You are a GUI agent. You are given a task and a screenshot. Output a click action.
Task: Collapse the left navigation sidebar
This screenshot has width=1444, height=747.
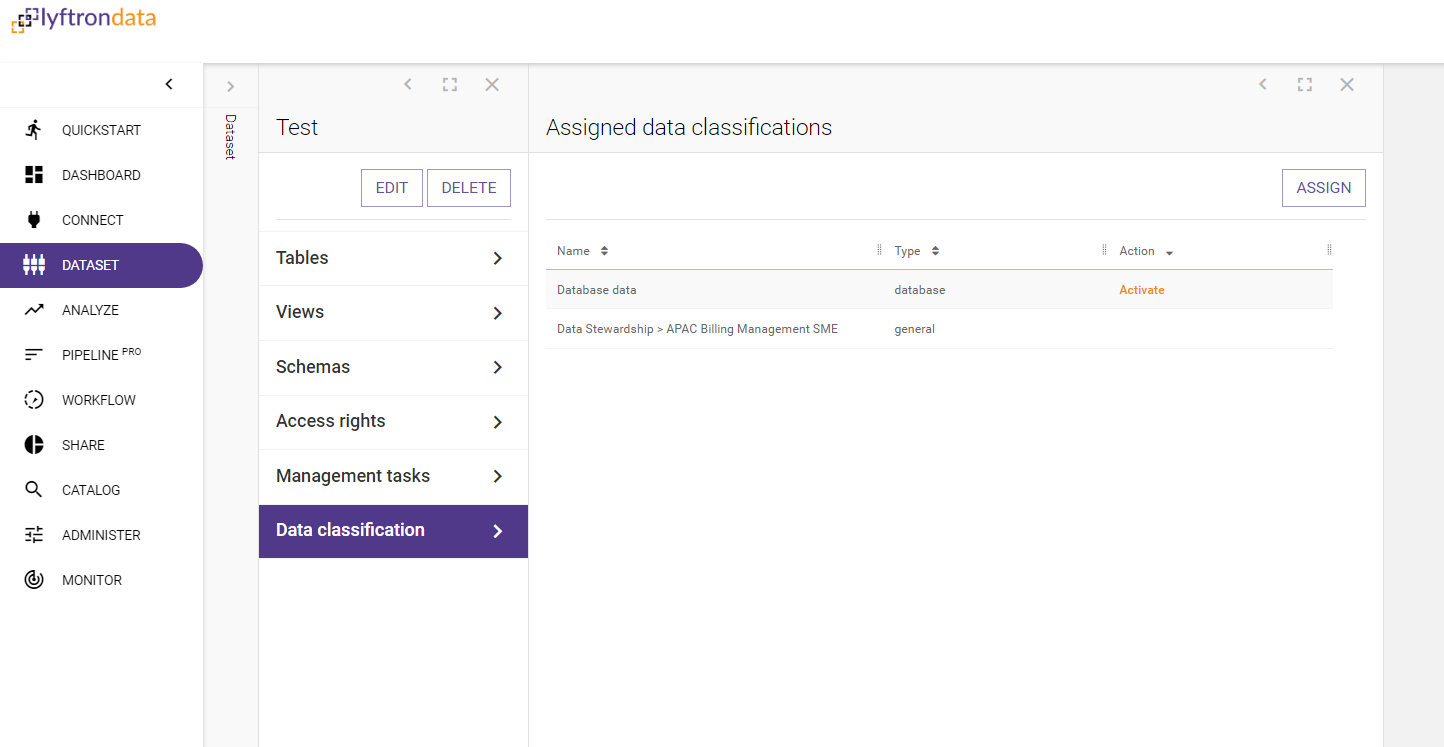coord(169,84)
